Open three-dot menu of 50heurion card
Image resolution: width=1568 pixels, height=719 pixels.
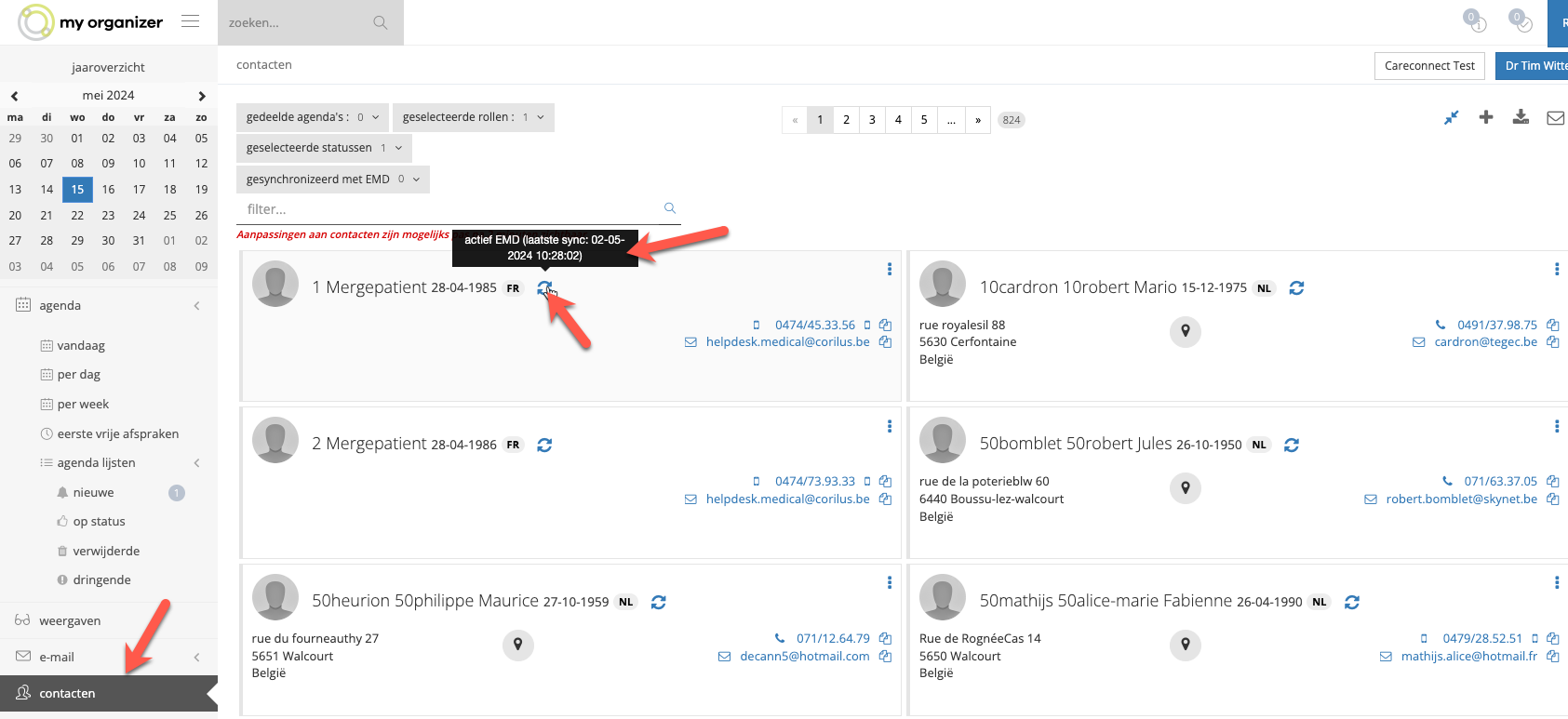(x=890, y=582)
